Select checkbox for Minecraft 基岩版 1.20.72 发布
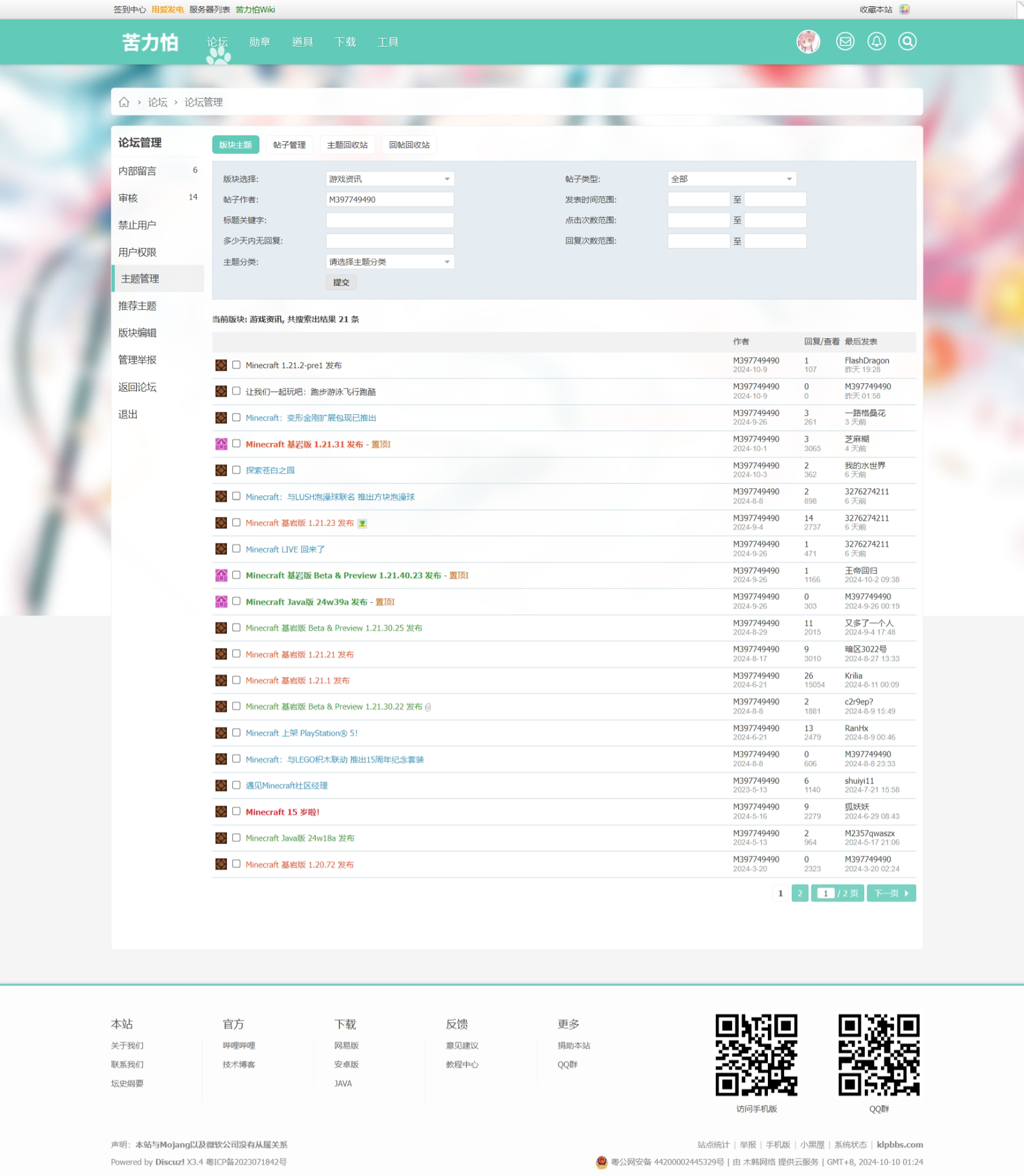The width and height of the screenshot is (1024, 1176). 236,863
